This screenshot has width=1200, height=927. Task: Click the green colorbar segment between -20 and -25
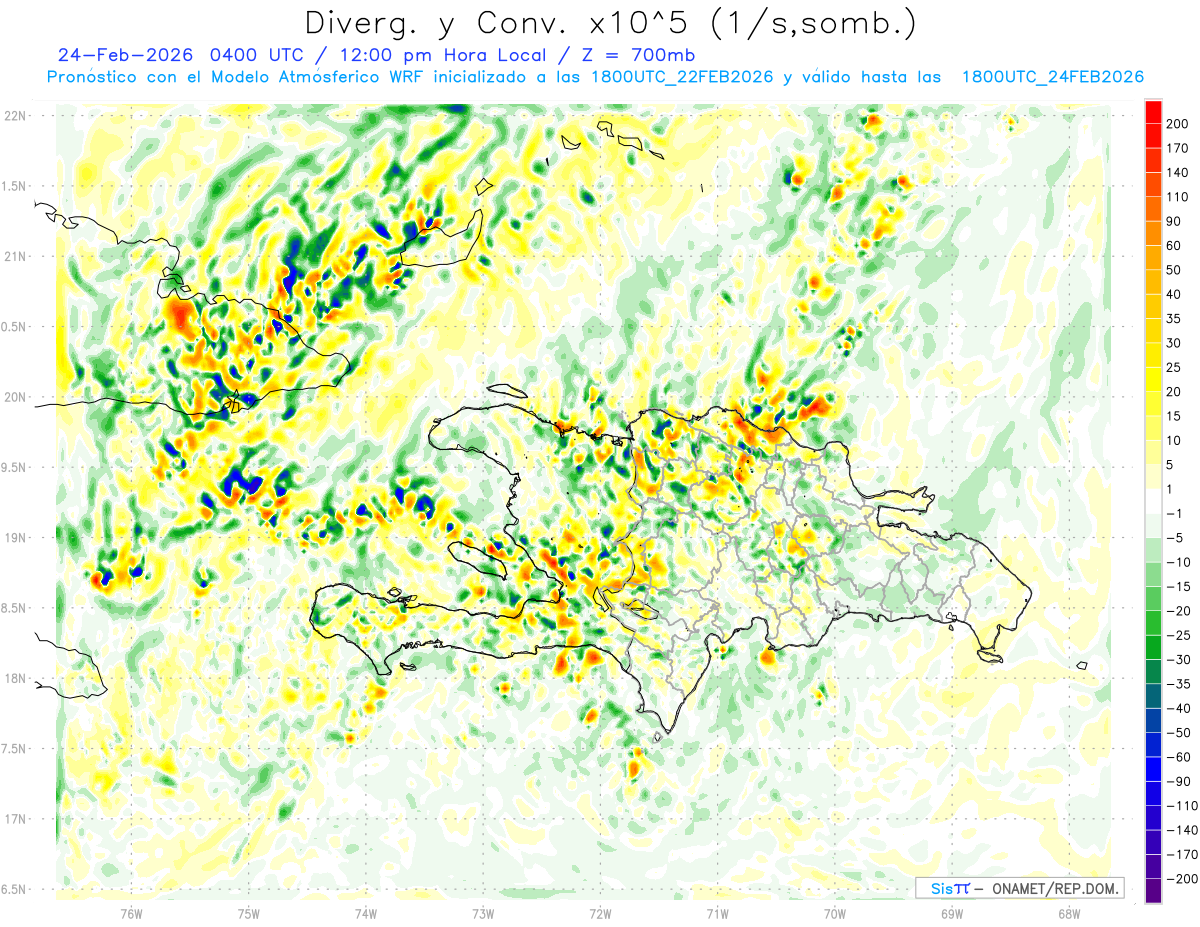1153,623
